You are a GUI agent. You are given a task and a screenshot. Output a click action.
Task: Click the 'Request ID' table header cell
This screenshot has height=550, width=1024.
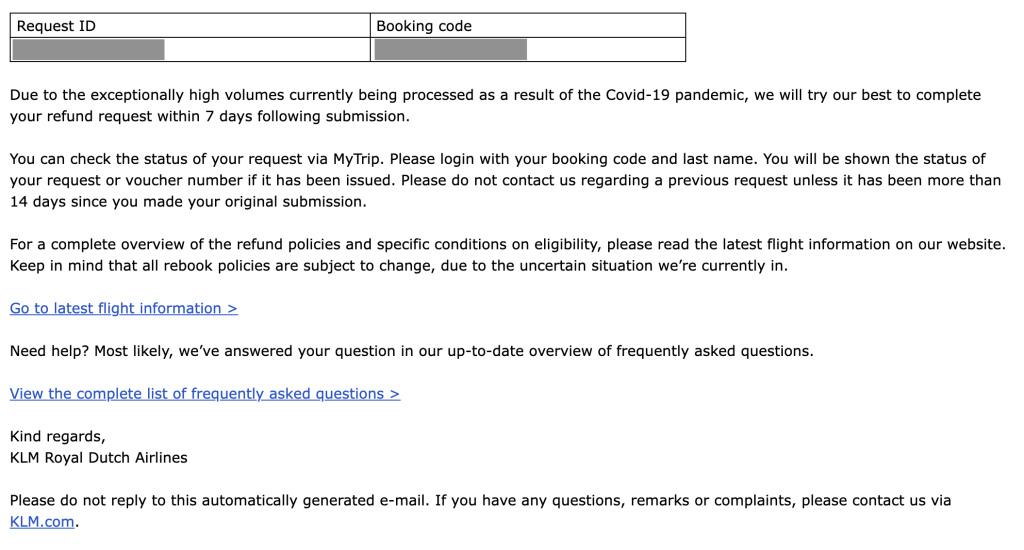coord(57,26)
